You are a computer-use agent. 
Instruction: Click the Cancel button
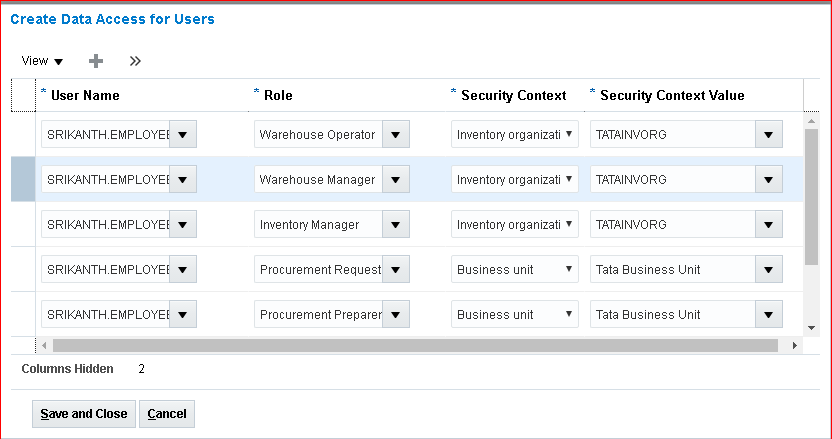pos(167,414)
